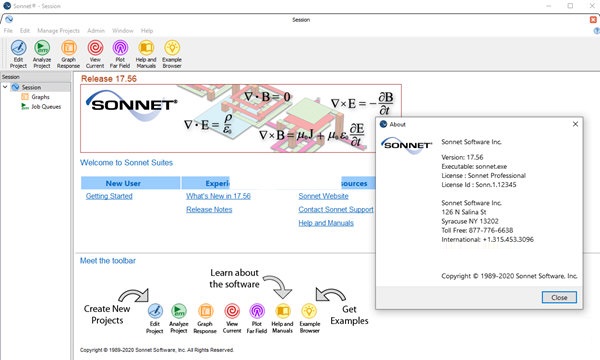Open What's New in 17.56 link
The height and width of the screenshot is (360, 600).
(x=218, y=196)
